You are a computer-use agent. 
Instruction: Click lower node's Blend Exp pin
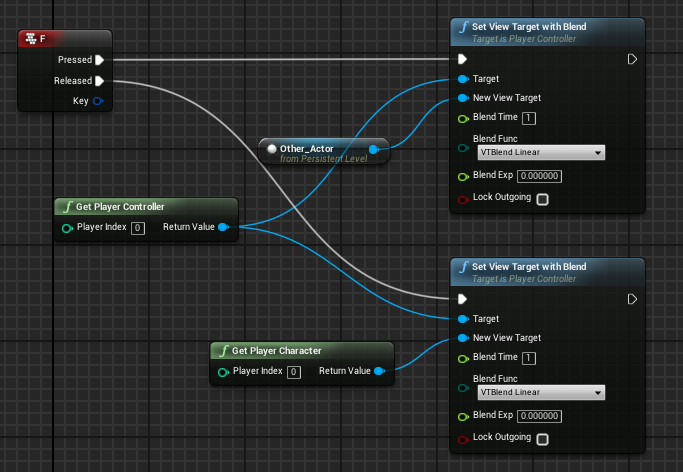463,416
